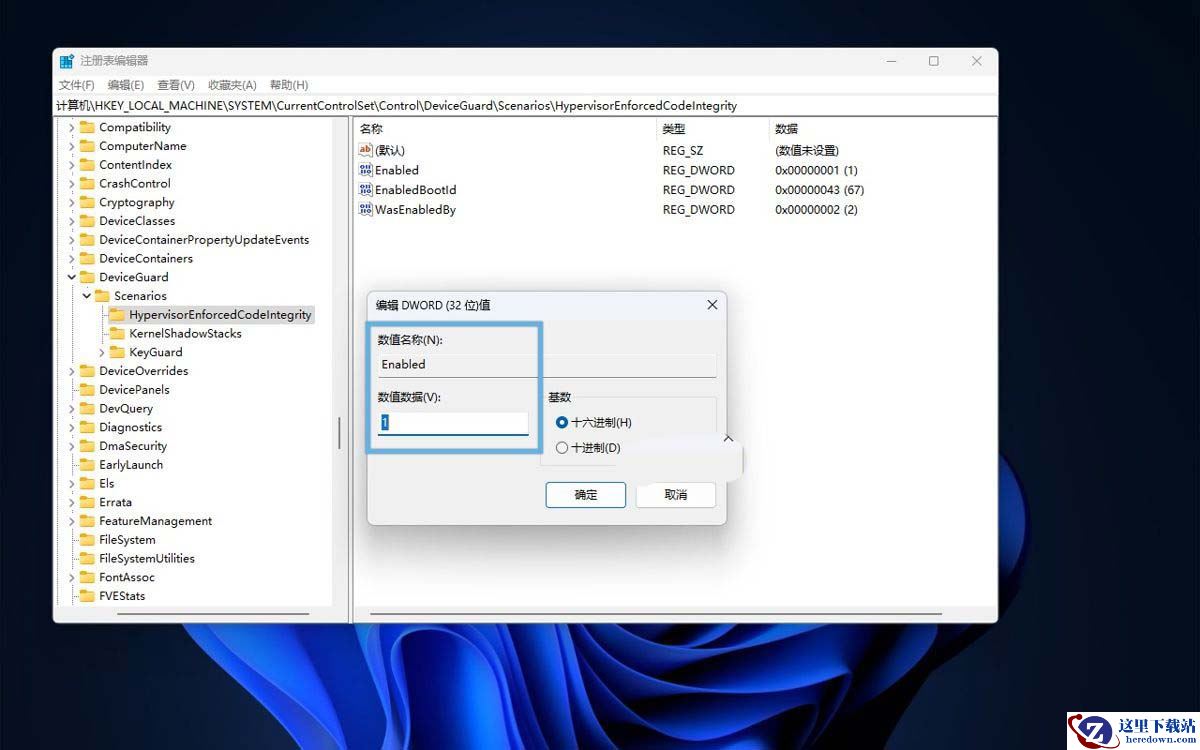Close the 编辑 DWORD dialog

[x=712, y=305]
